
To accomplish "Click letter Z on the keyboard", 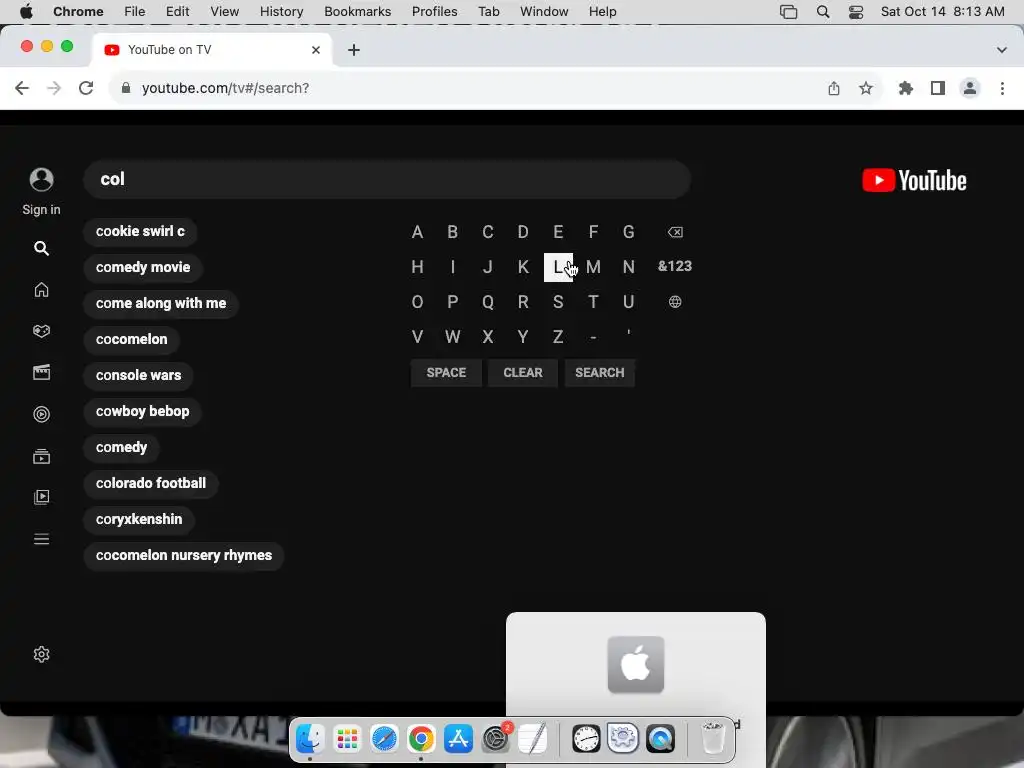I will [x=558, y=337].
